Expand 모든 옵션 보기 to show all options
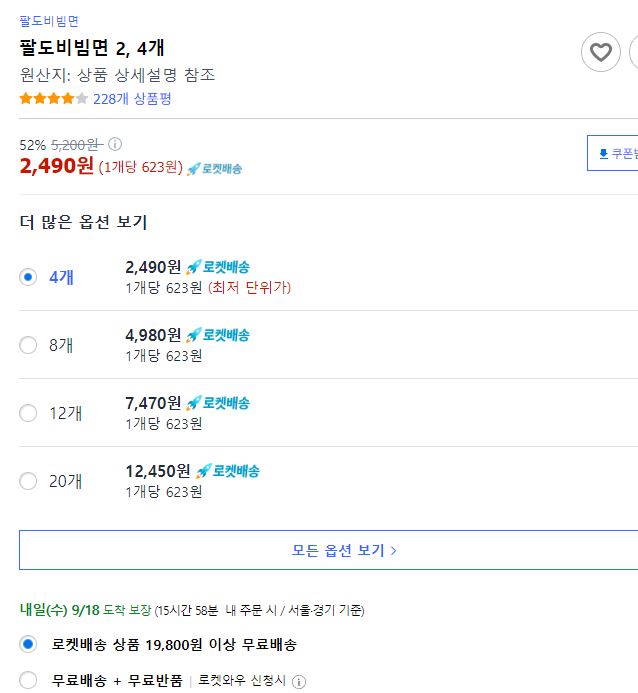Viewport: 638px width, 693px height. [328, 550]
